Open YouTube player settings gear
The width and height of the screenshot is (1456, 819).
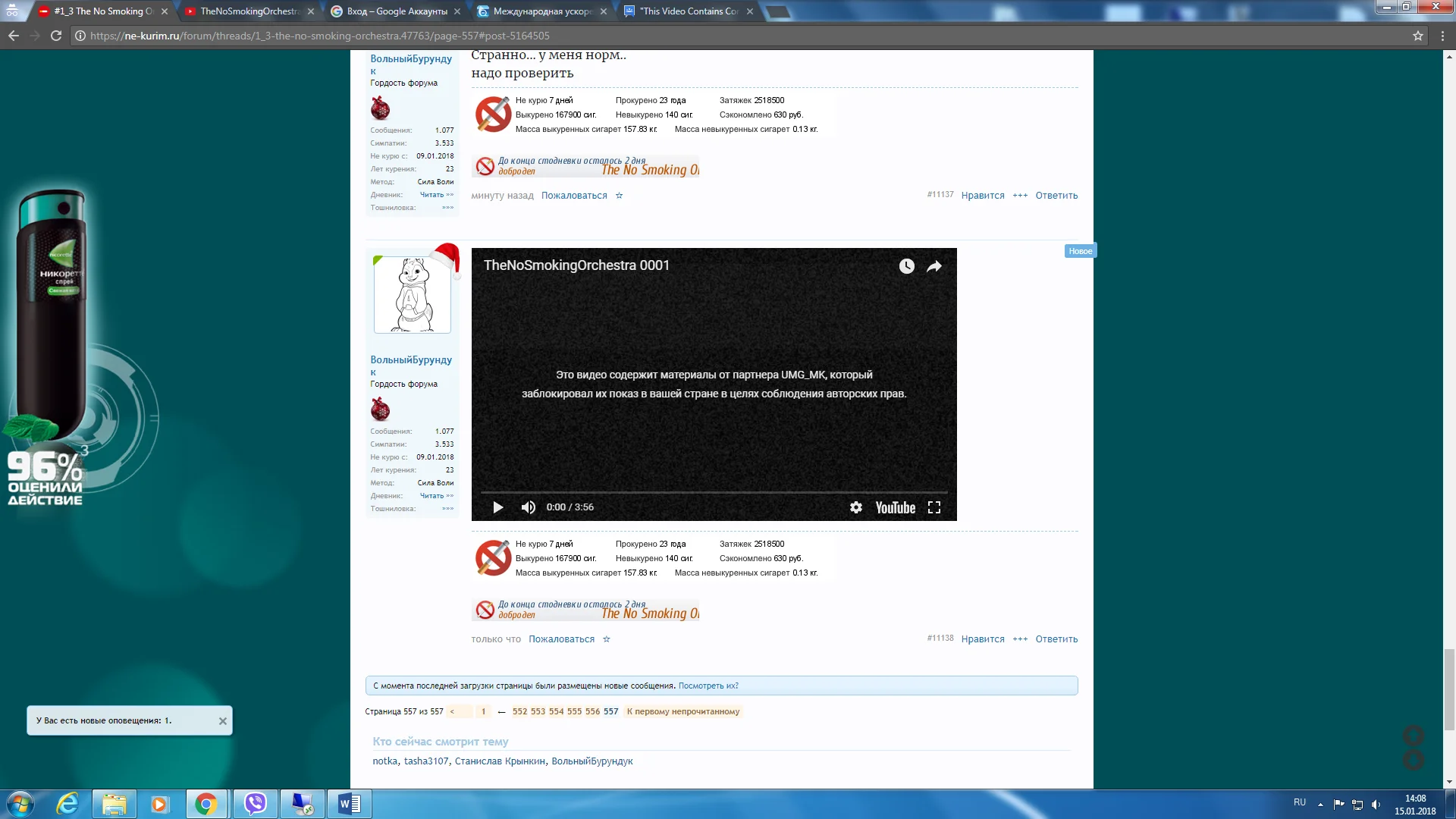[x=855, y=507]
